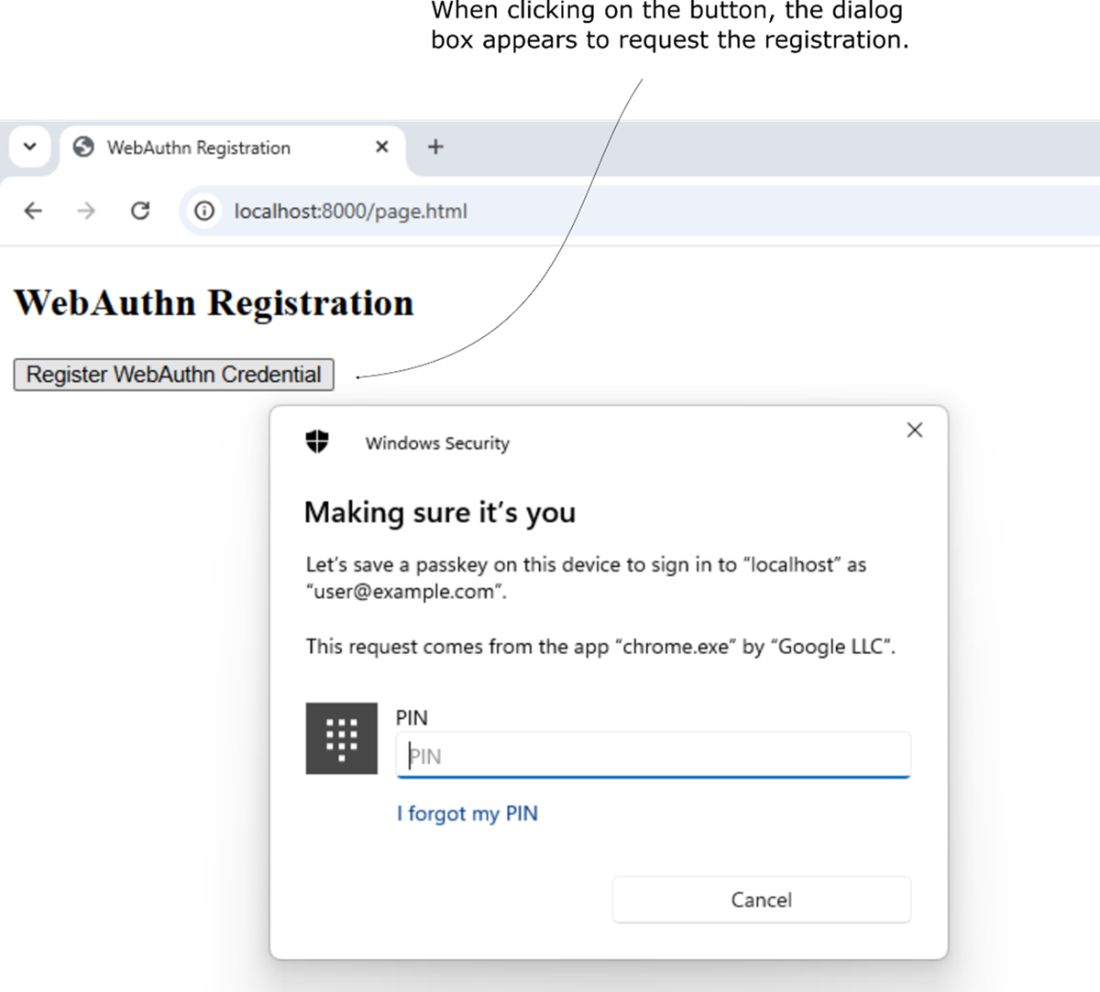The width and height of the screenshot is (1100, 992).
Task: Reload the current page
Action: tap(140, 211)
